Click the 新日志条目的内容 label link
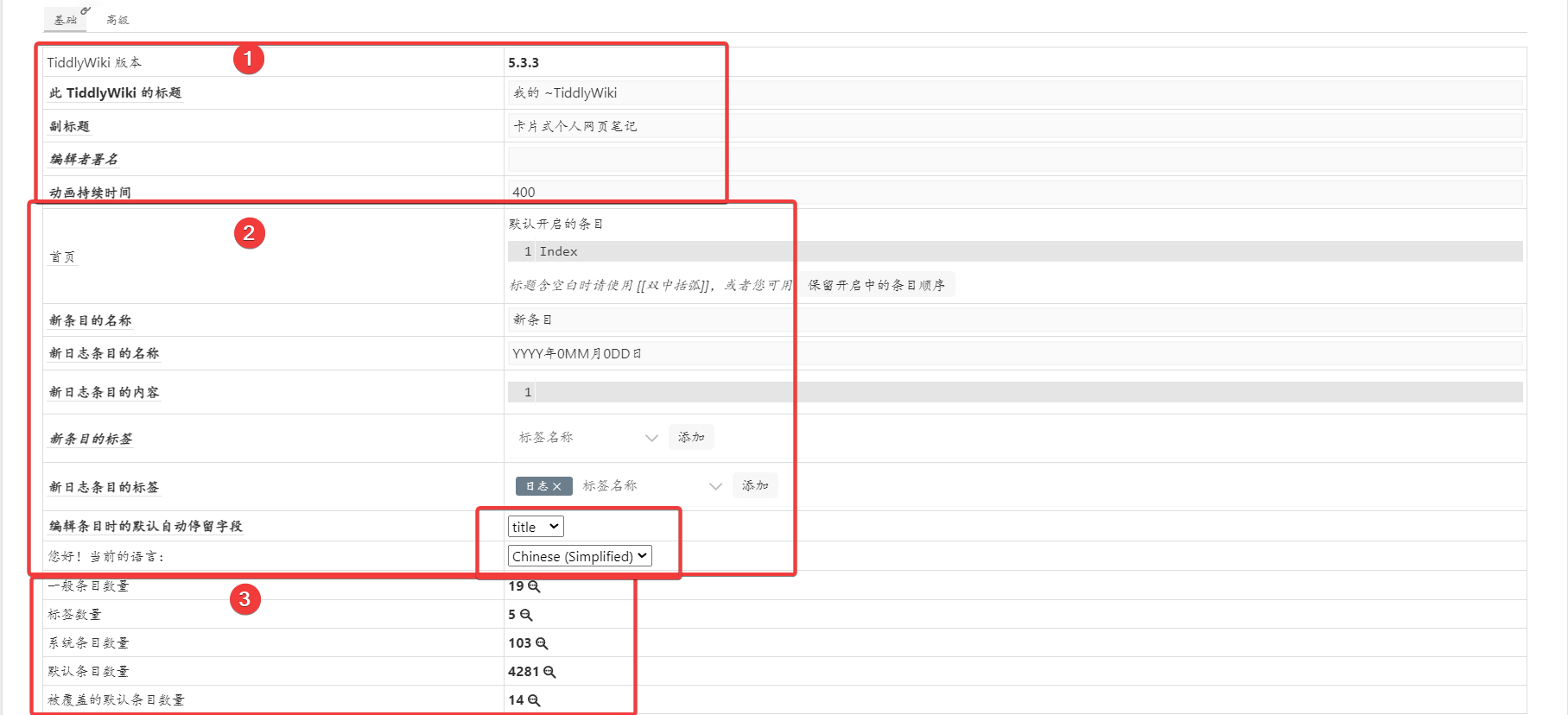Screen dimensions: 1568x715 pos(104,392)
